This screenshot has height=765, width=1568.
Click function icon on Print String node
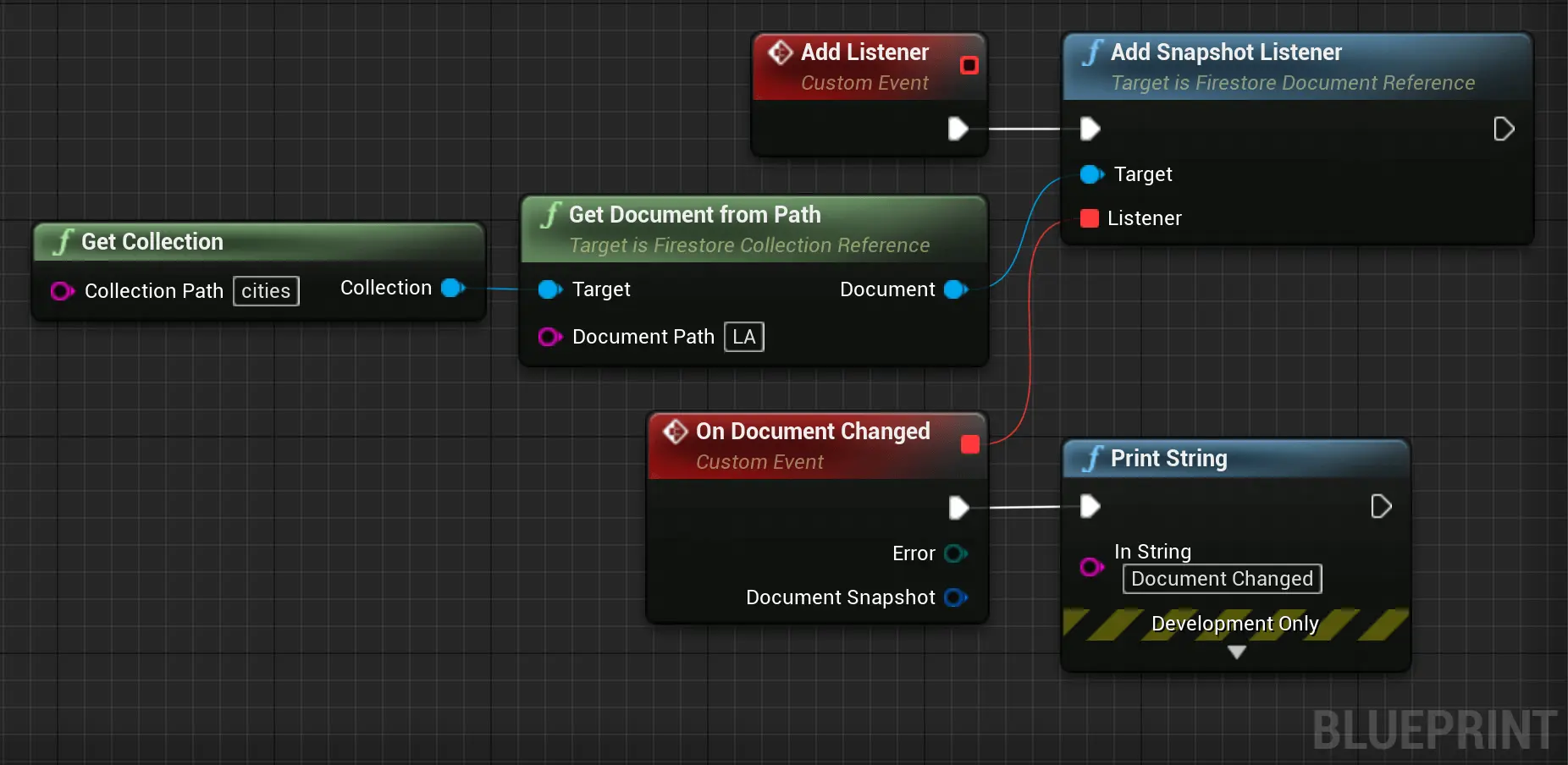[1092, 459]
